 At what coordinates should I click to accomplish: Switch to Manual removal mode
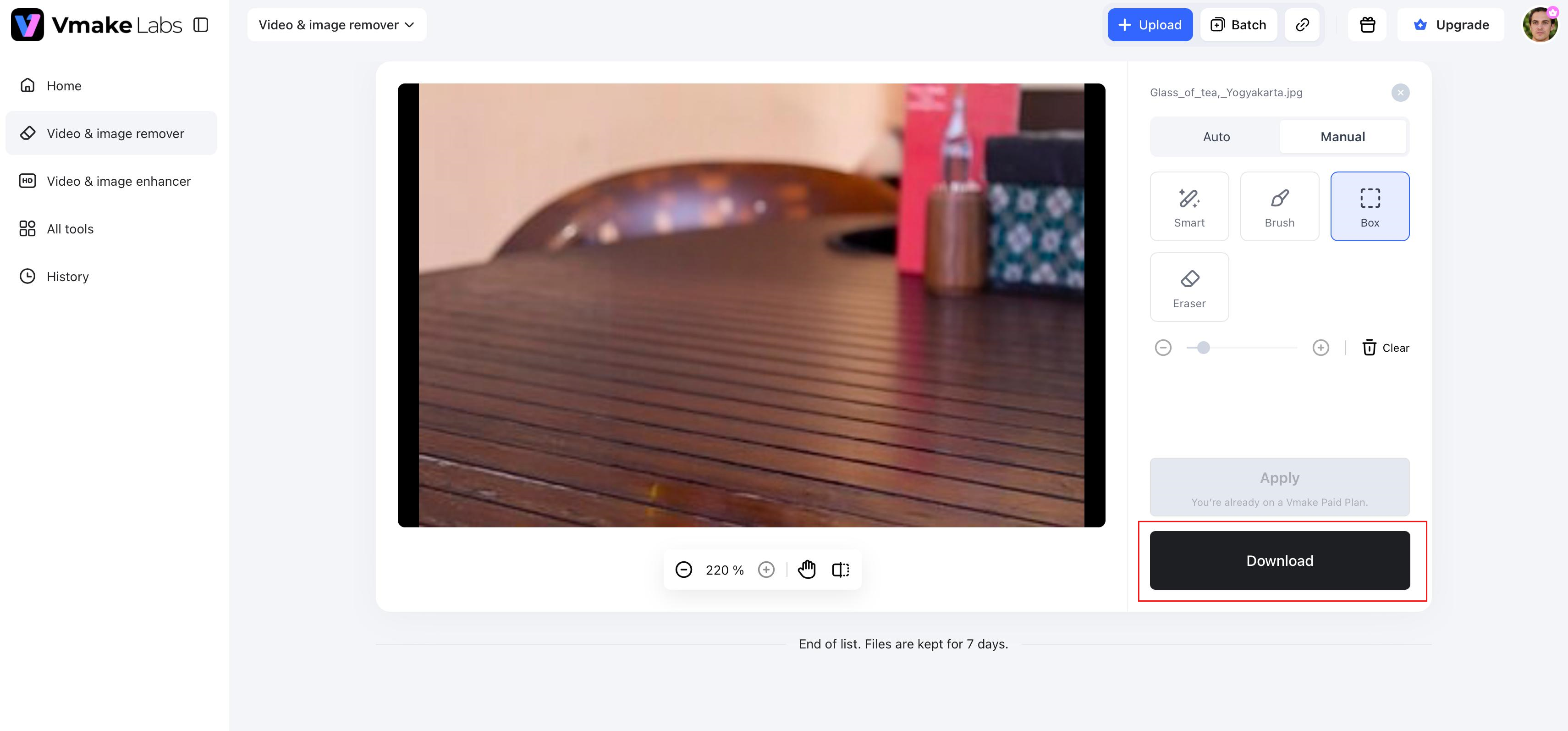(x=1342, y=137)
